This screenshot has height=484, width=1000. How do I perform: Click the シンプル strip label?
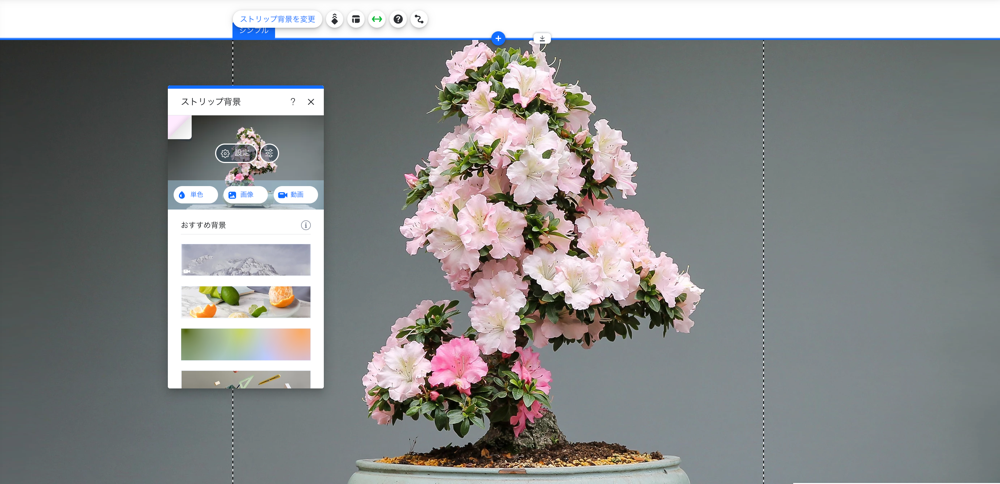pyautogui.click(x=254, y=31)
